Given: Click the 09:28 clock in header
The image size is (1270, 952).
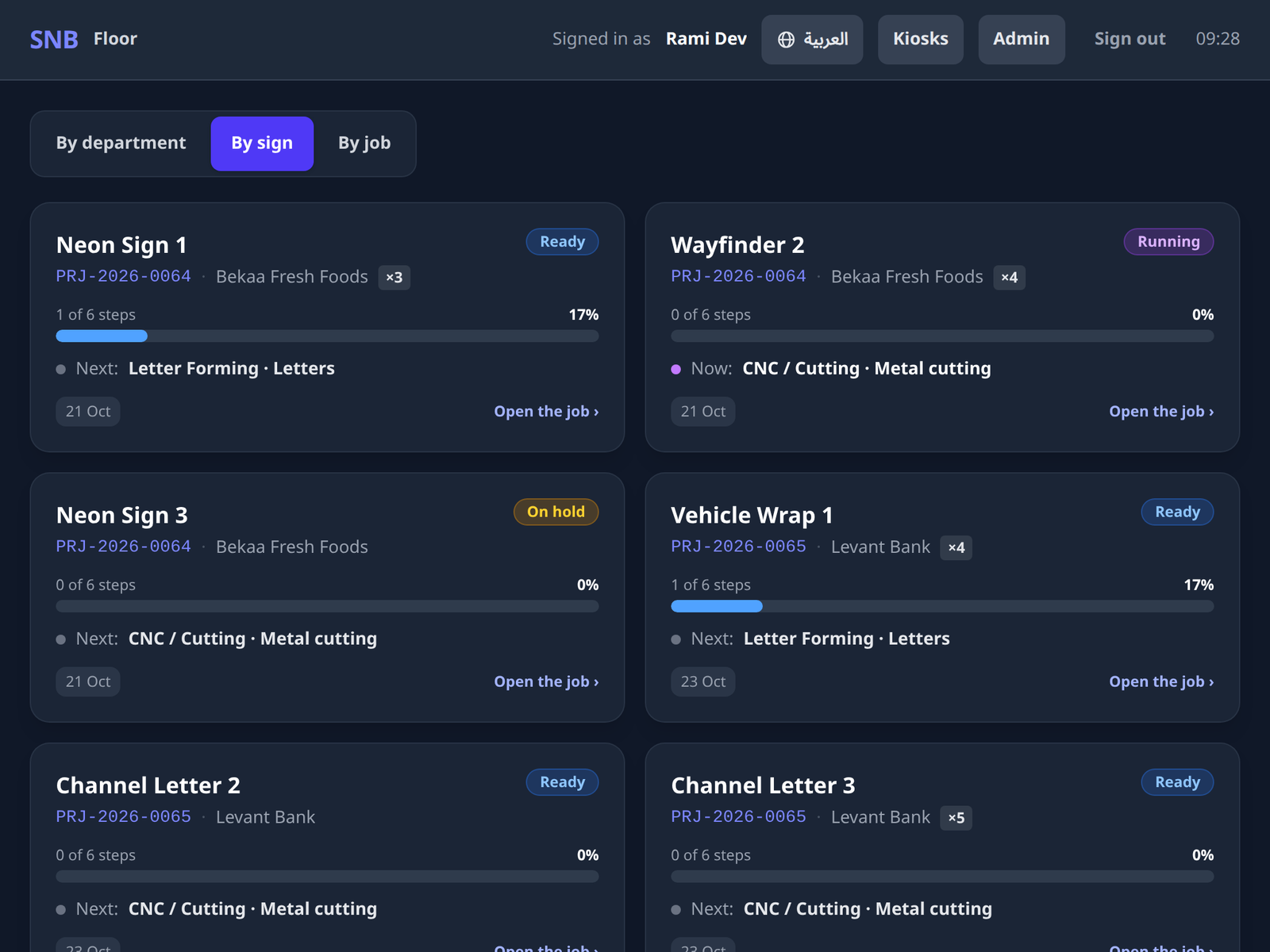Looking at the screenshot, I should coord(1218,39).
